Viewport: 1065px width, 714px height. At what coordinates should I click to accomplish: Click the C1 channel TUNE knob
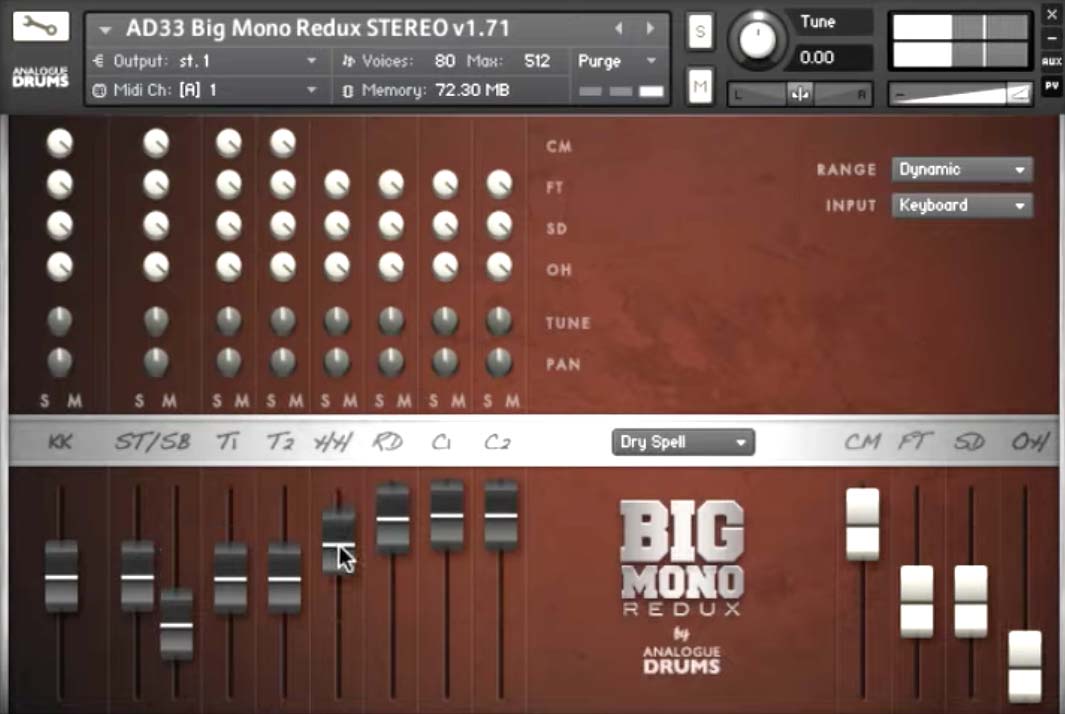click(446, 321)
